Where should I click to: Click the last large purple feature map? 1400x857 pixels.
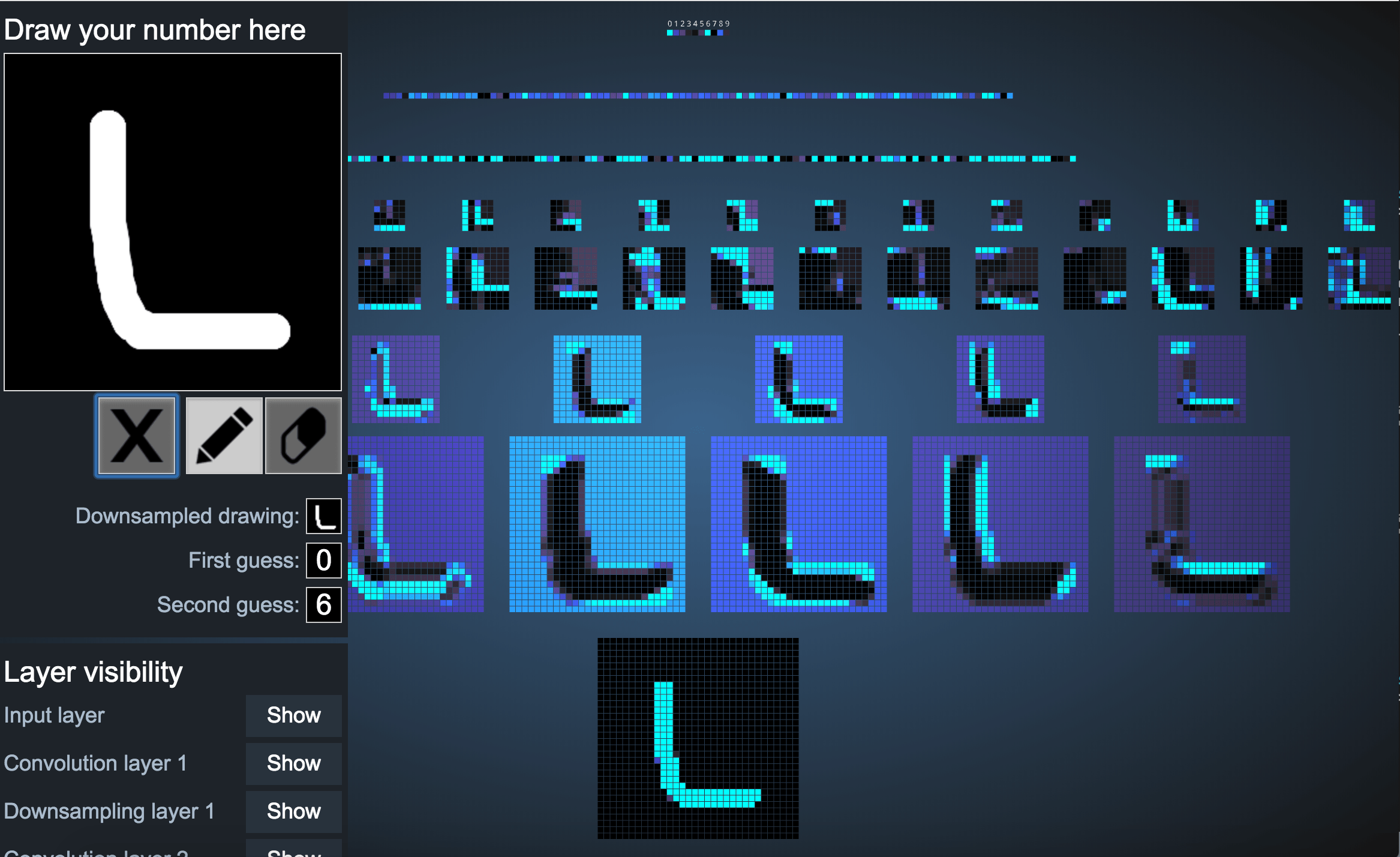(x=1201, y=524)
